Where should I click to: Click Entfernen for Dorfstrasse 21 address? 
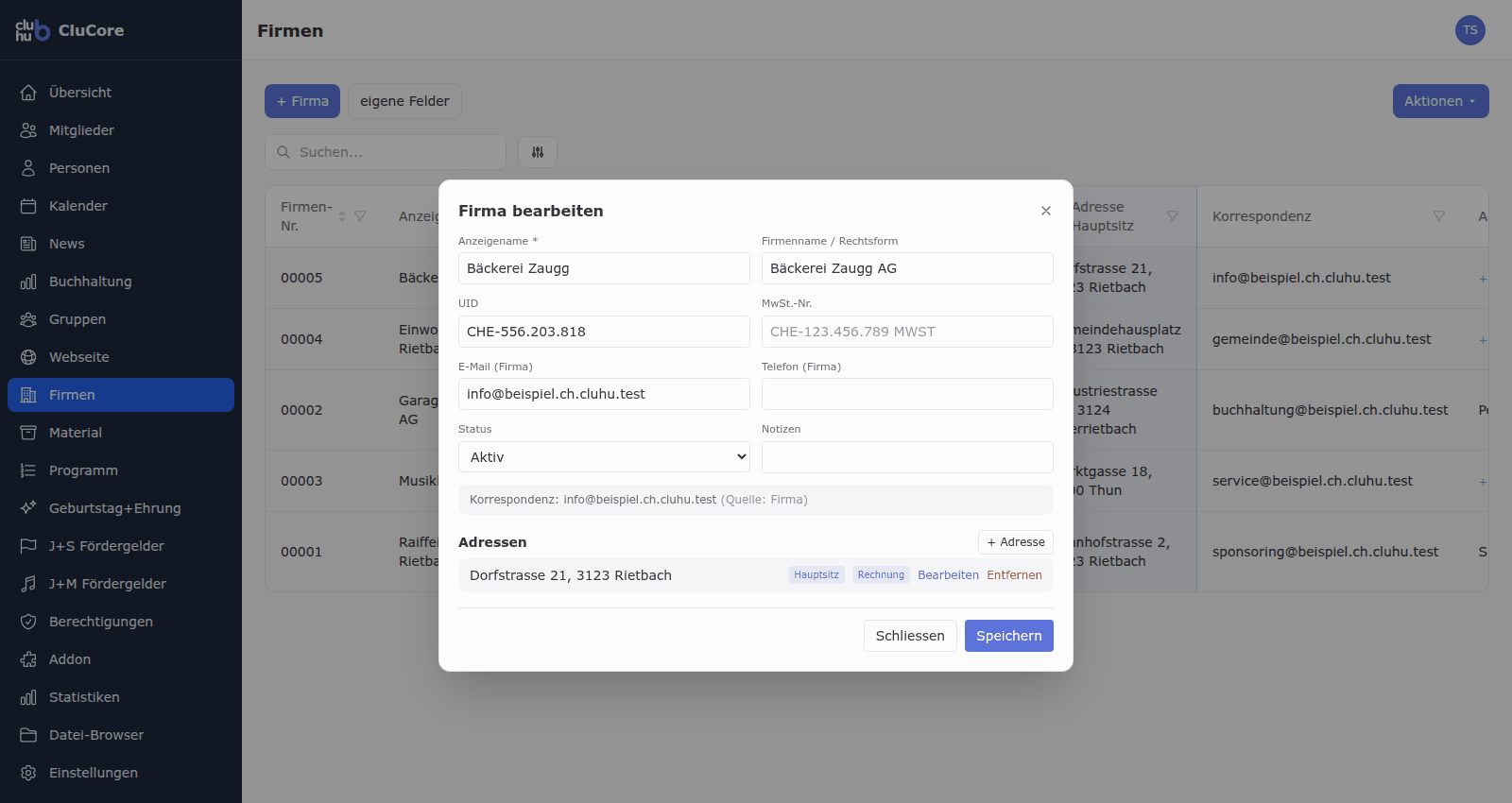1014,575
